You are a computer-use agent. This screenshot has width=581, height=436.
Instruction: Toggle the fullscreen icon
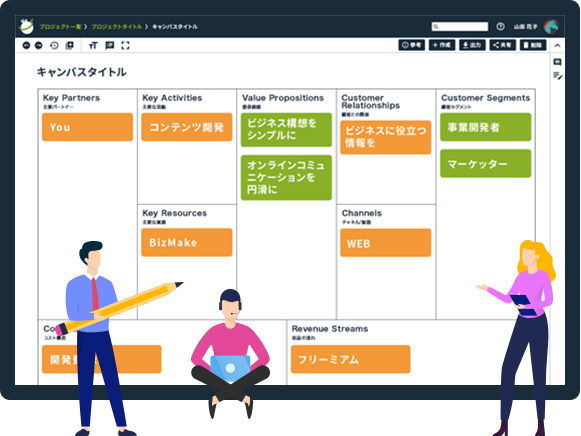(125, 45)
